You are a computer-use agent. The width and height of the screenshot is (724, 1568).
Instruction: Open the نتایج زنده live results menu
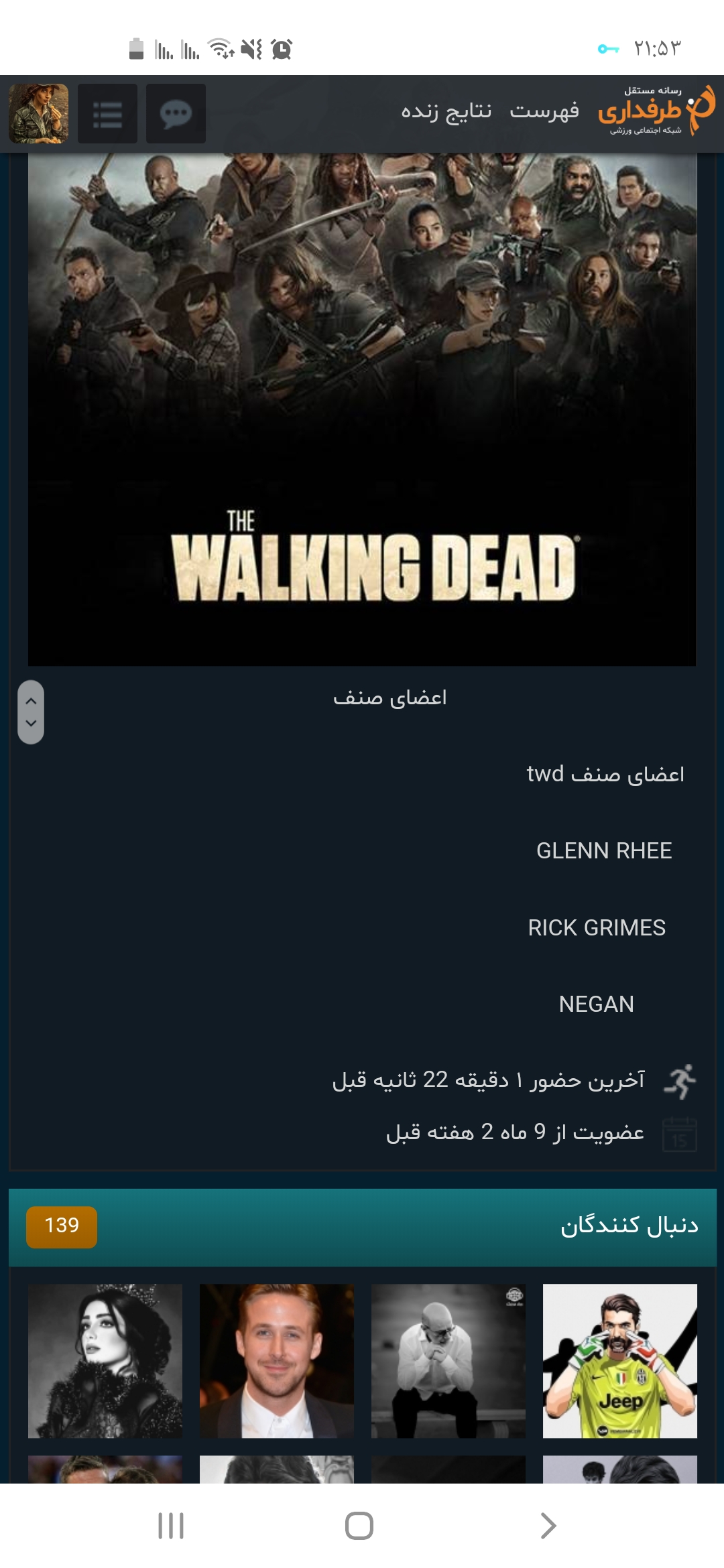click(446, 111)
